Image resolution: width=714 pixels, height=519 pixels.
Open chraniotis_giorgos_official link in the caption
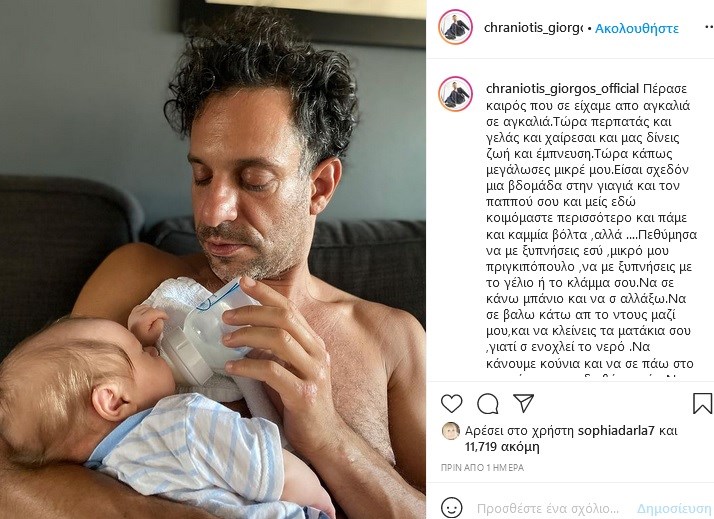pos(562,88)
